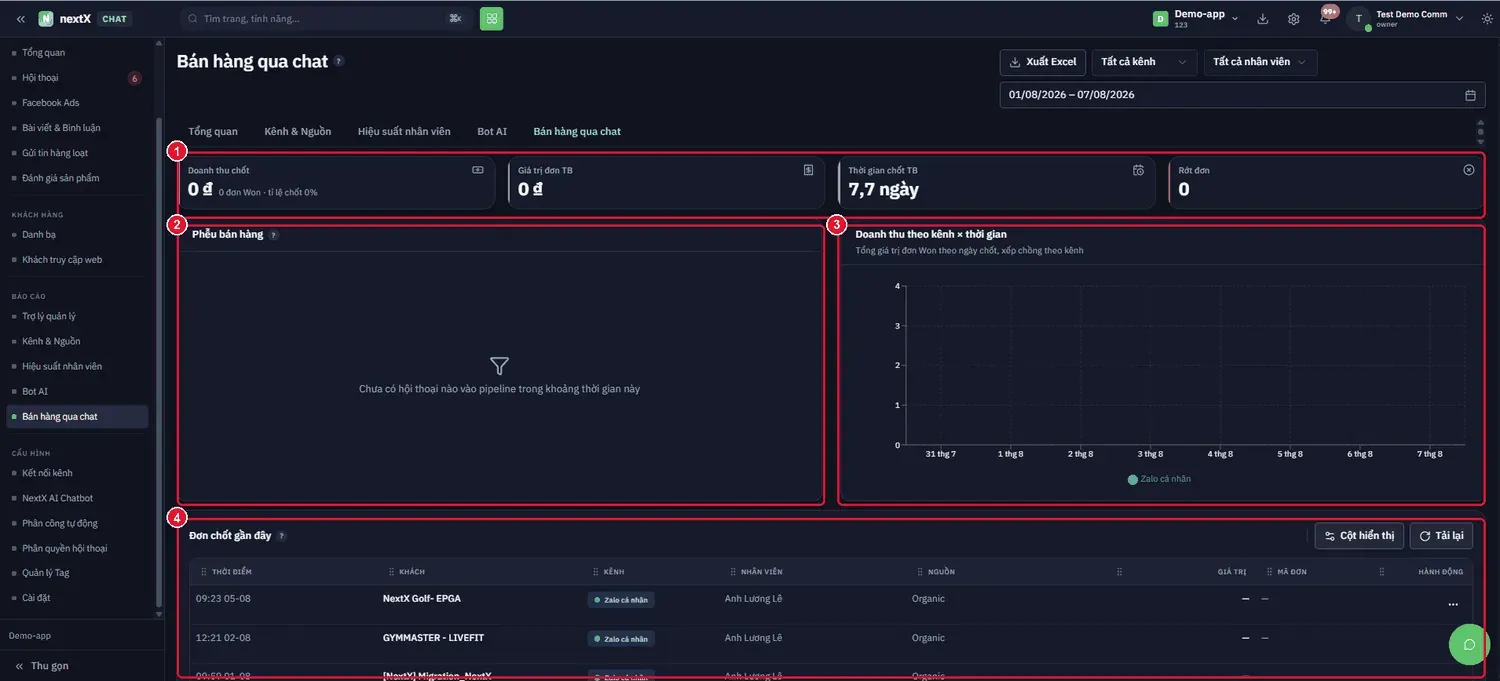Click the help icon beside the page title

pos(339,61)
